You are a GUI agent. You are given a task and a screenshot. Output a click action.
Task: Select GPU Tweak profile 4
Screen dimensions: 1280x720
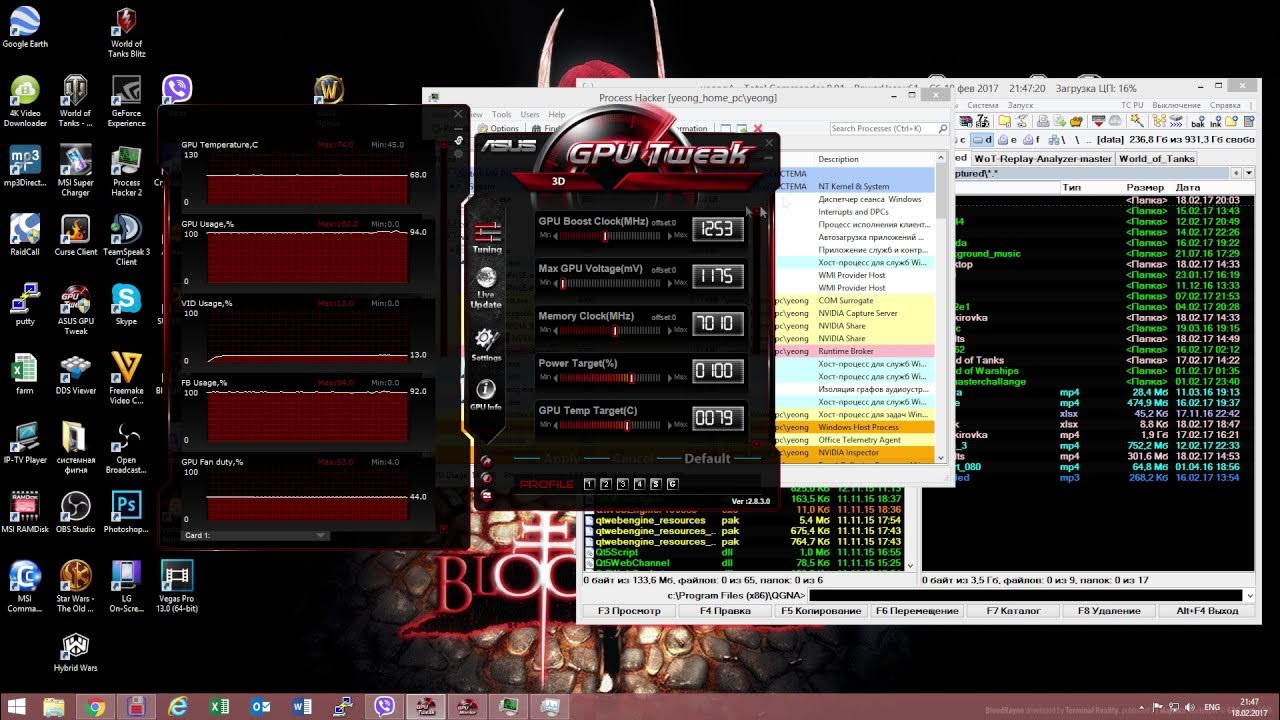click(639, 484)
